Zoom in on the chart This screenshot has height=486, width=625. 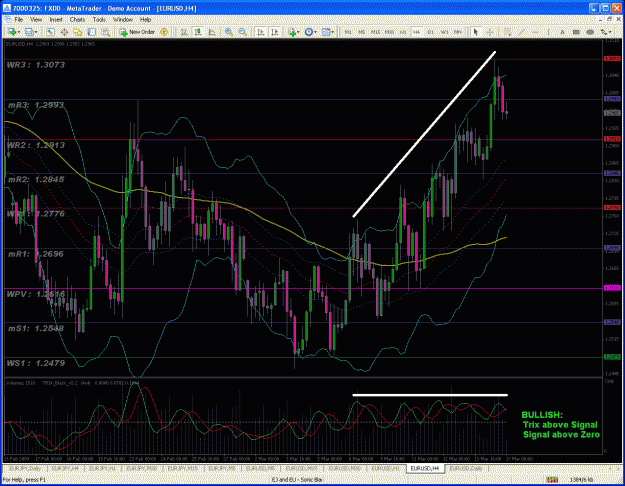point(229,32)
